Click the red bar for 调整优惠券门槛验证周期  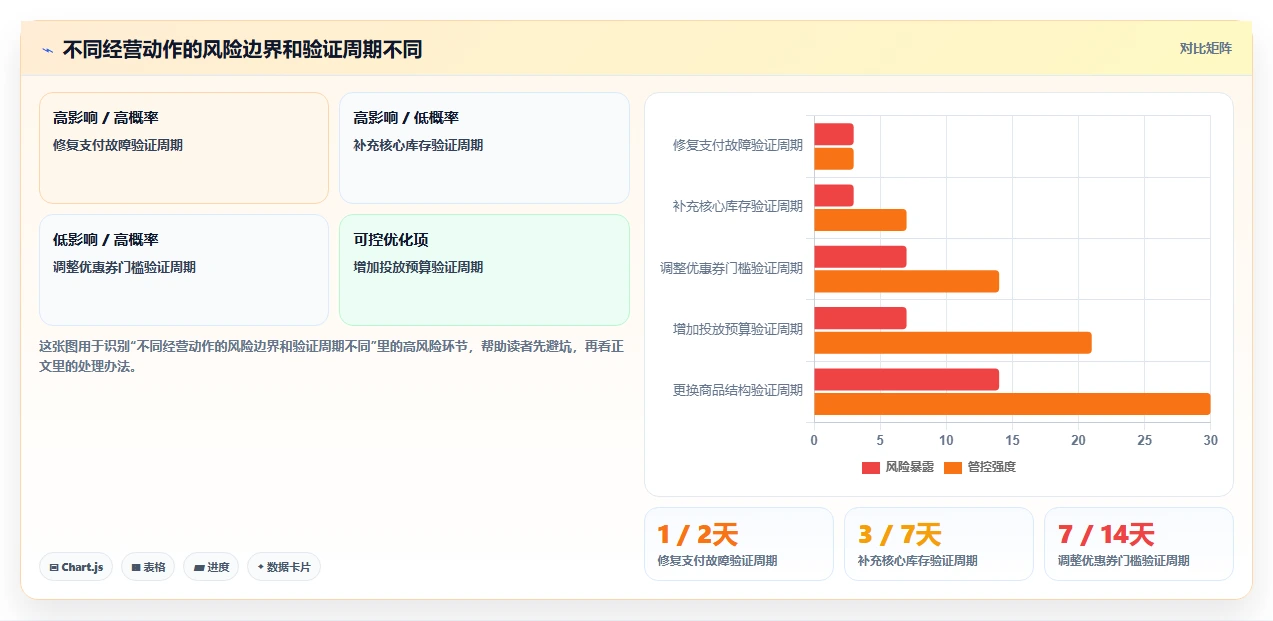[x=860, y=257]
